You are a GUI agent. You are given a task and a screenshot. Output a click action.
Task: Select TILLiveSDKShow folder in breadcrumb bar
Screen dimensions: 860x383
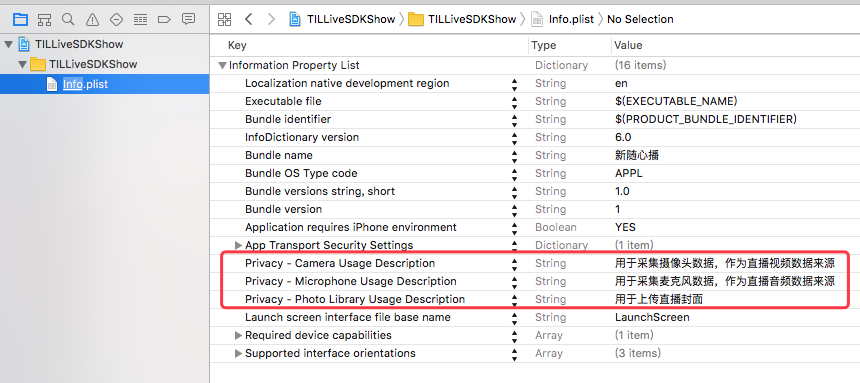462,19
